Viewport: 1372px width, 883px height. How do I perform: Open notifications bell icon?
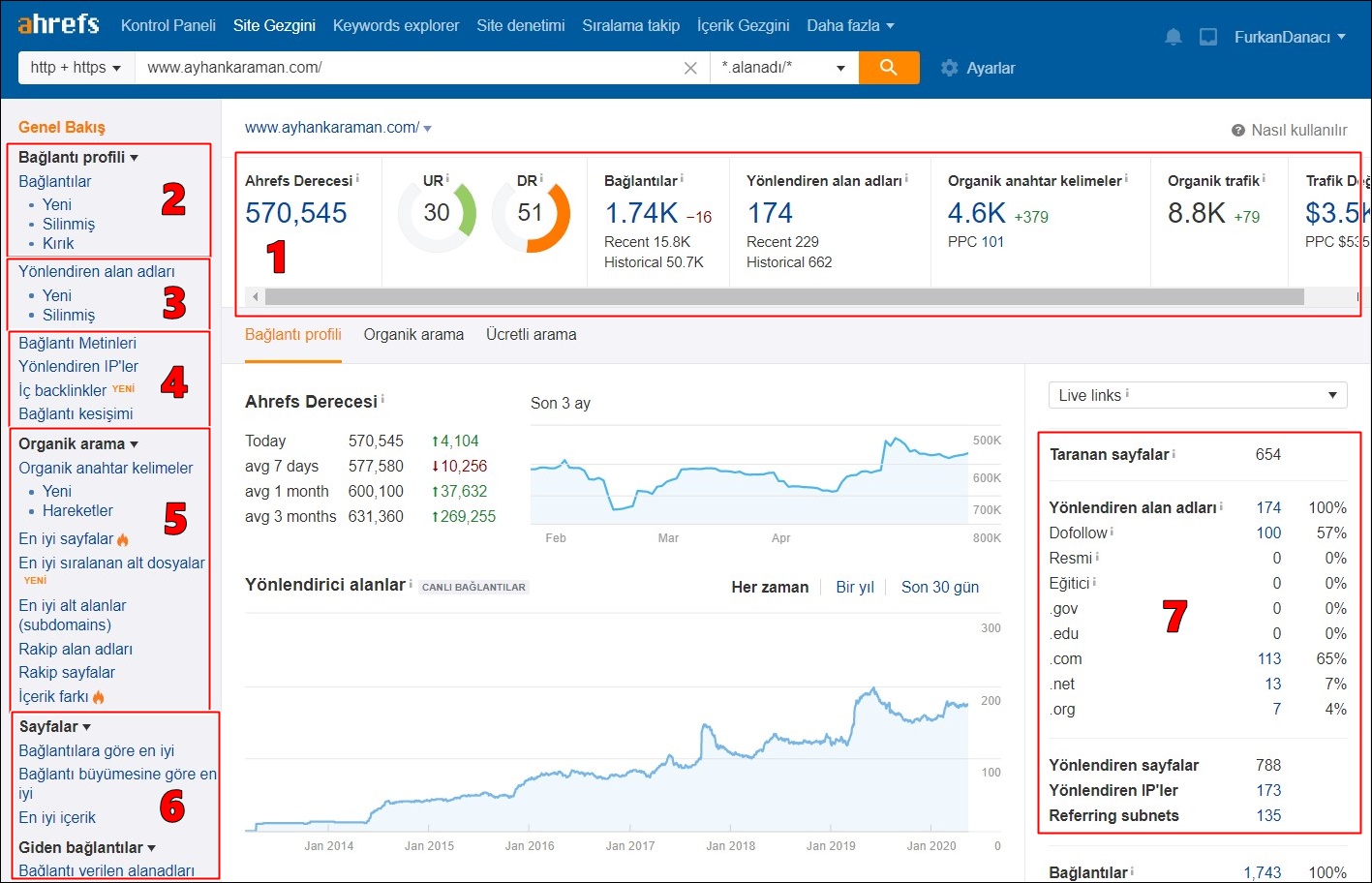point(1174,37)
